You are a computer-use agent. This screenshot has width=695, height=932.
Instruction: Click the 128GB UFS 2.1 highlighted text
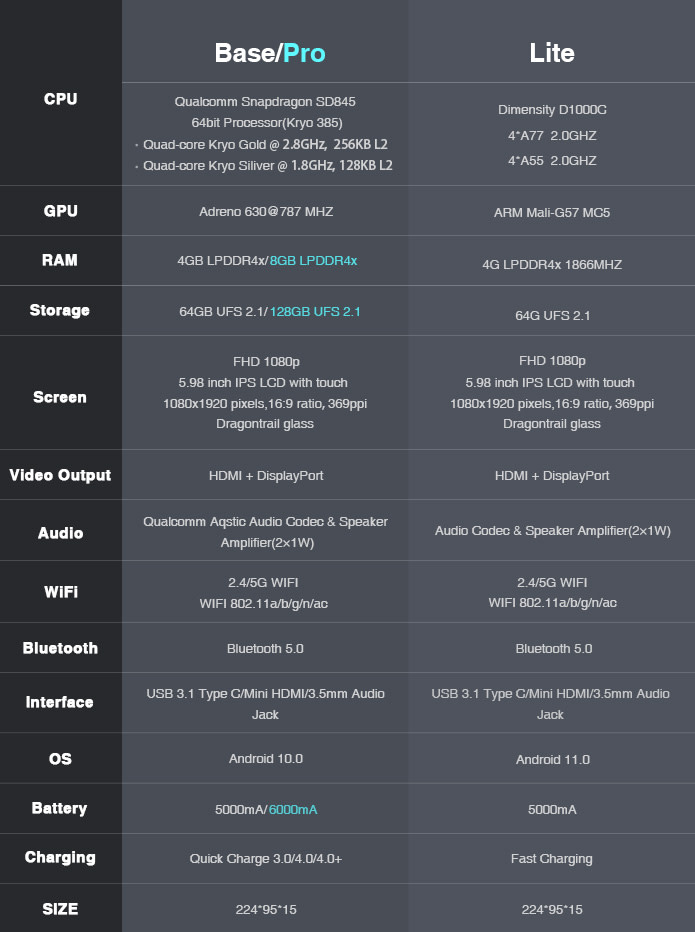point(315,311)
